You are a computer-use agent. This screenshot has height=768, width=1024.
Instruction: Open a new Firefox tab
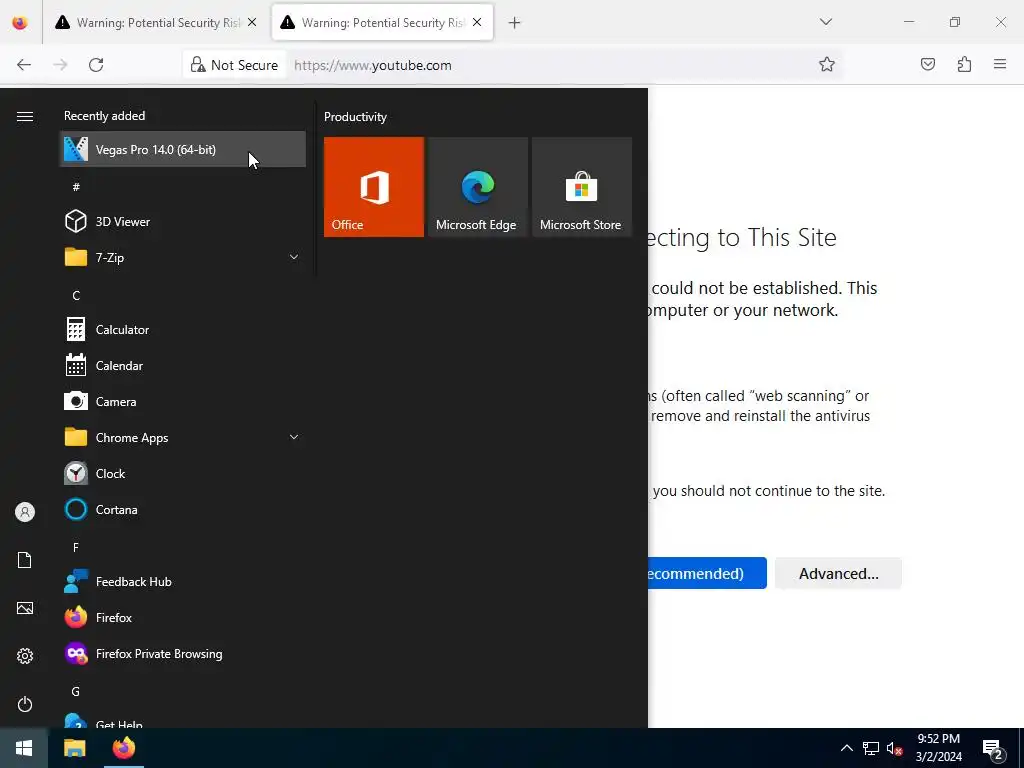point(515,23)
